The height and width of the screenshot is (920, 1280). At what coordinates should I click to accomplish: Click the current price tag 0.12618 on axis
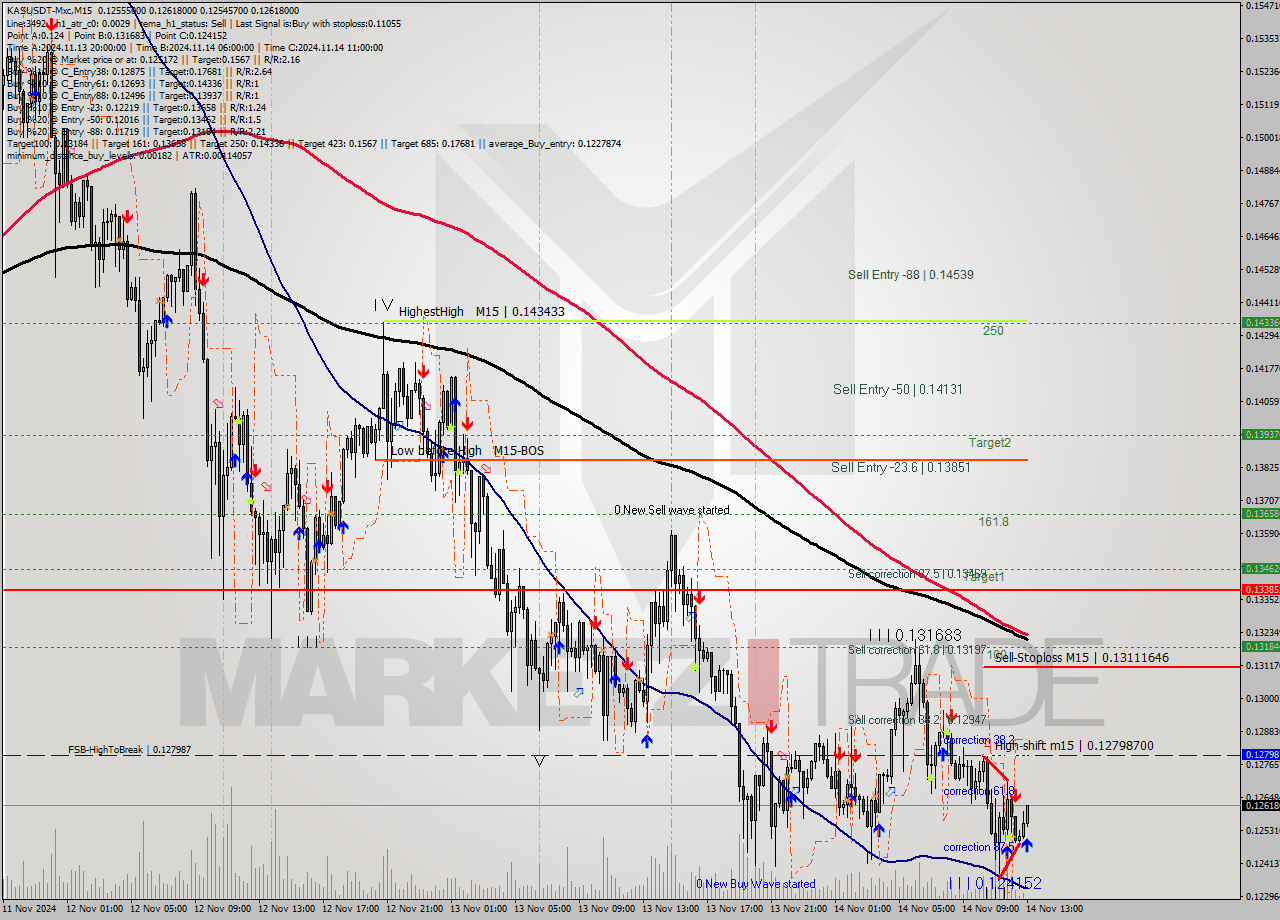1260,805
